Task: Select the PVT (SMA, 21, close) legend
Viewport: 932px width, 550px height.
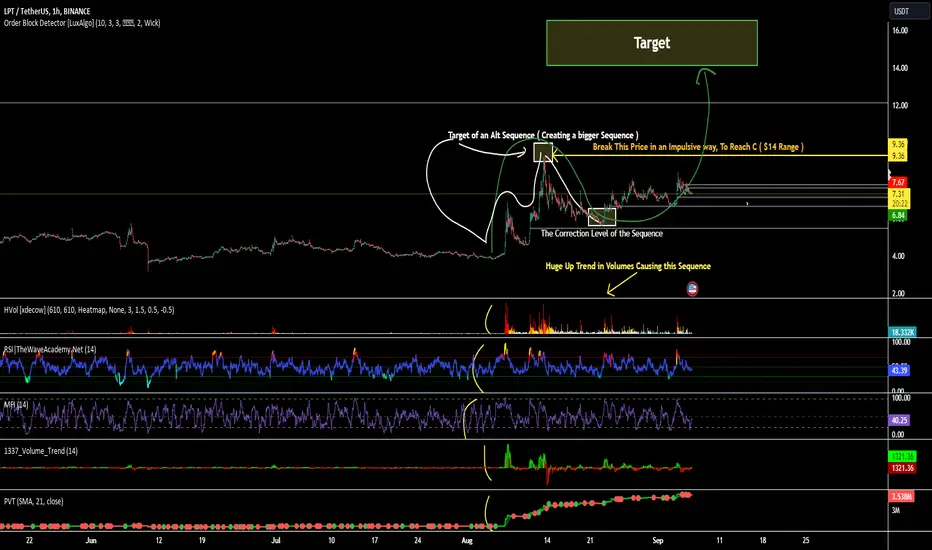Action: 33,501
